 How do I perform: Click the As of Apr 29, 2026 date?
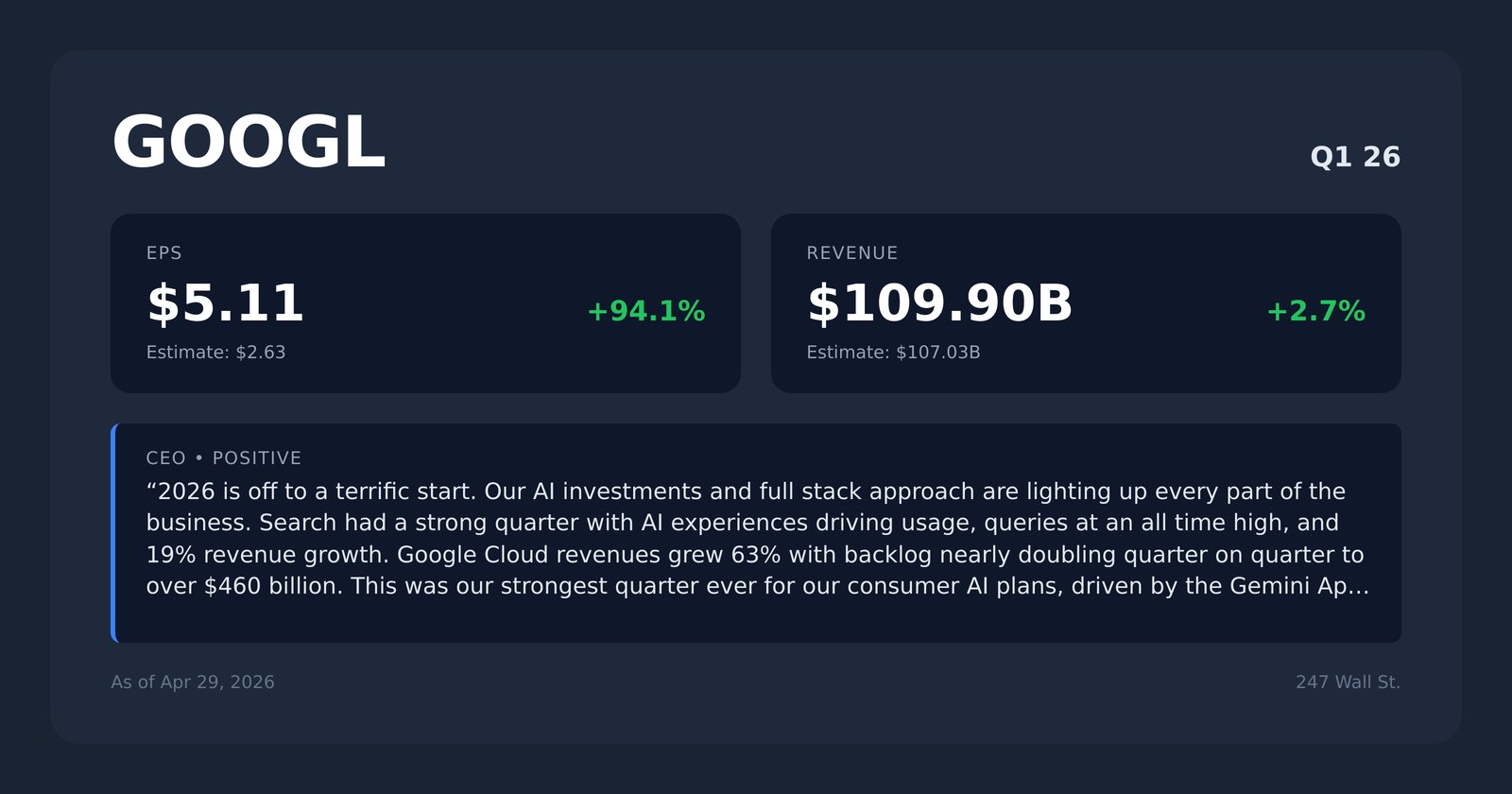click(193, 682)
